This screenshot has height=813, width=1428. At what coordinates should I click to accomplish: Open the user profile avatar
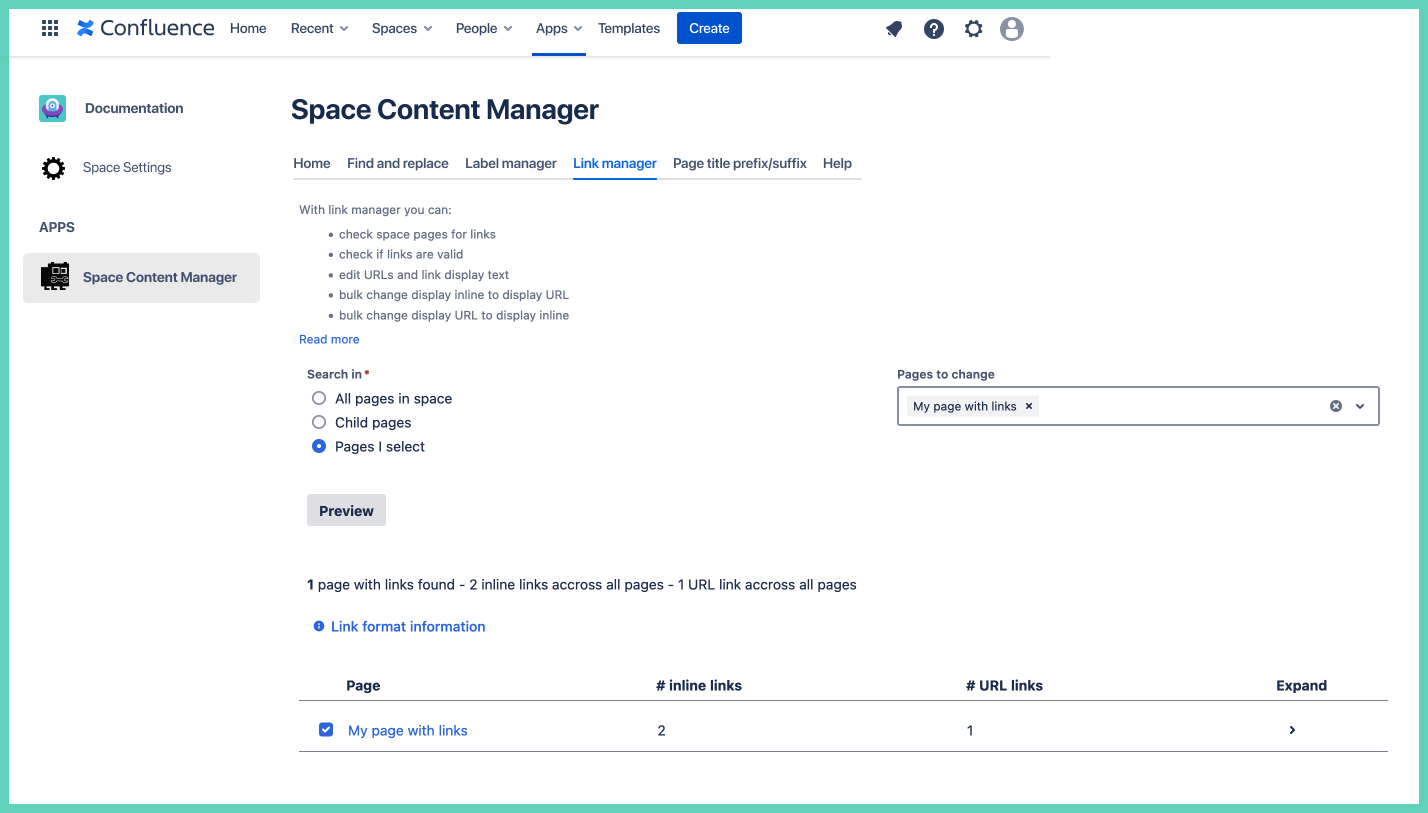click(1012, 29)
